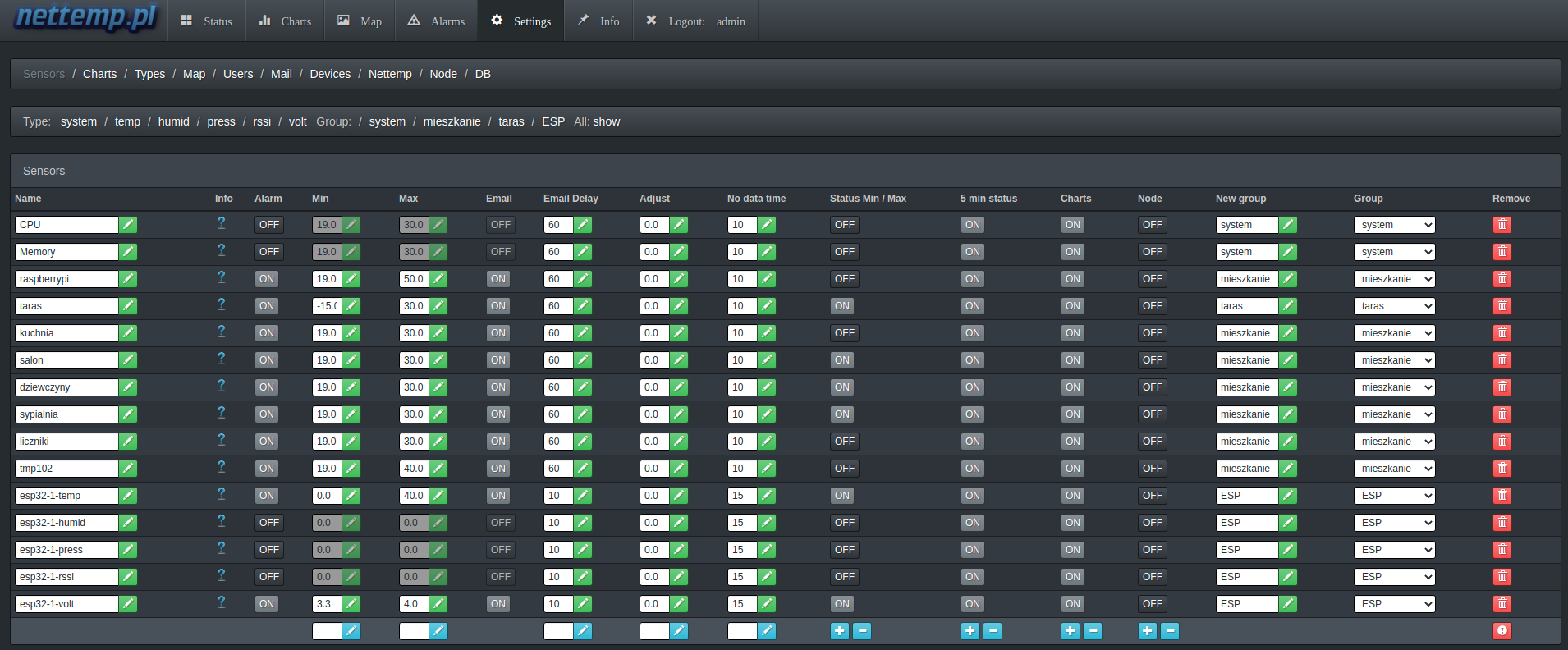Open the Alarms tab in top navigation
Screen dimensions: 1568x650
click(437, 21)
